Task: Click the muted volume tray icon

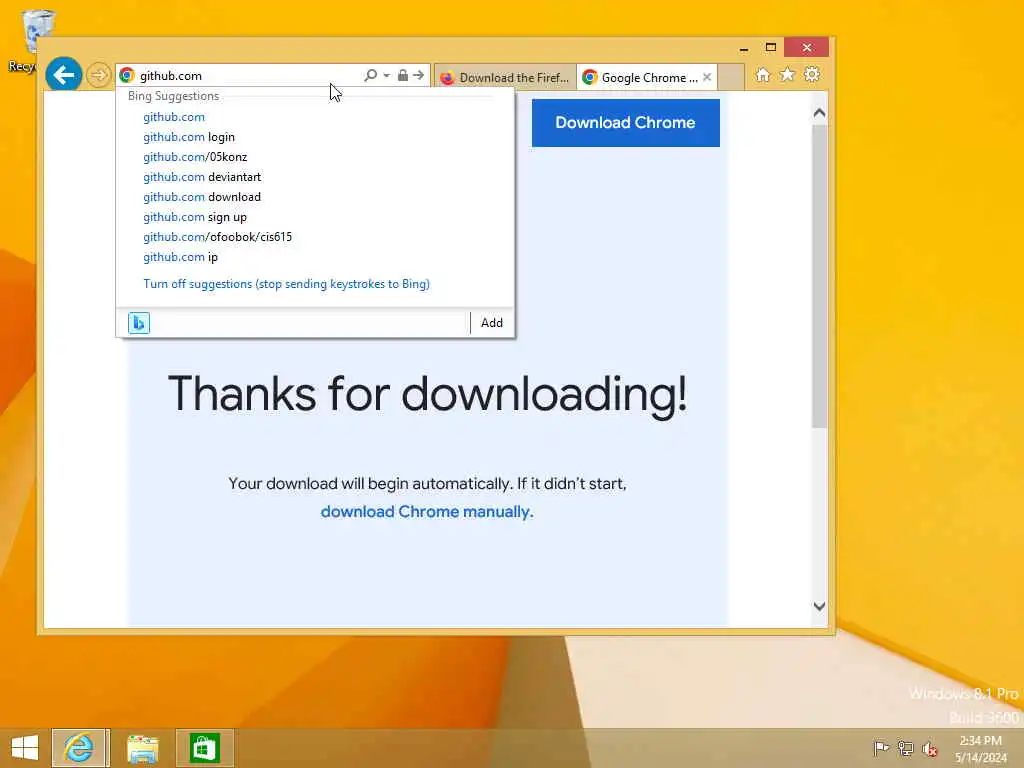Action: point(930,748)
